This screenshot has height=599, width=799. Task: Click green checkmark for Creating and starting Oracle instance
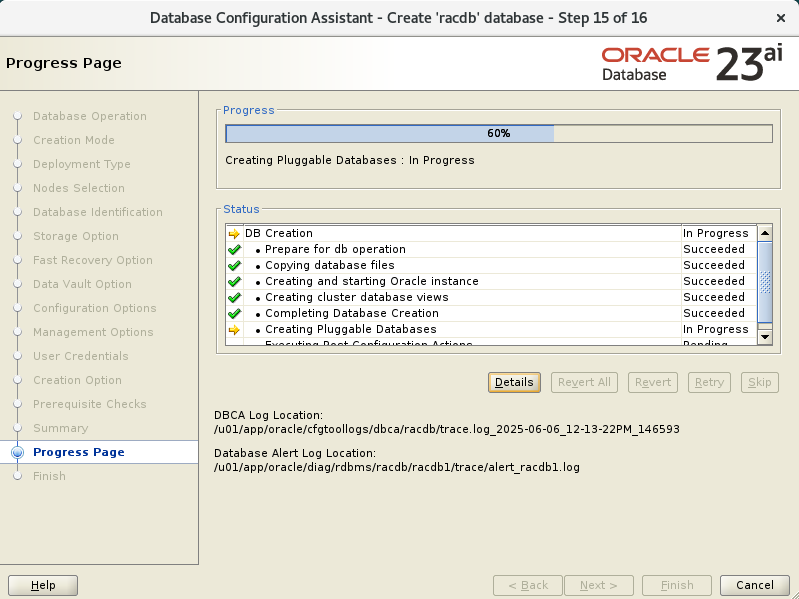tap(234, 282)
